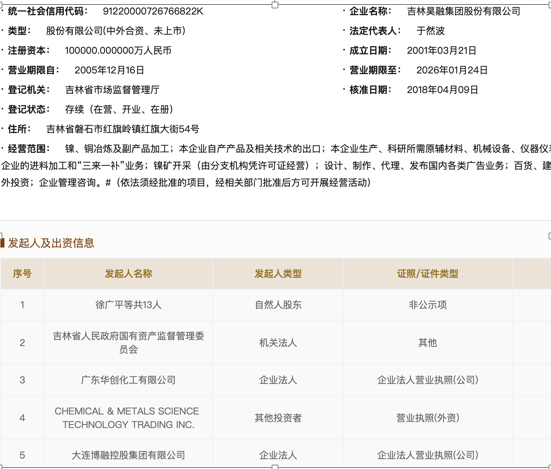
Task: Select the 发起人及出资信息 section heading
Action: click(51, 243)
